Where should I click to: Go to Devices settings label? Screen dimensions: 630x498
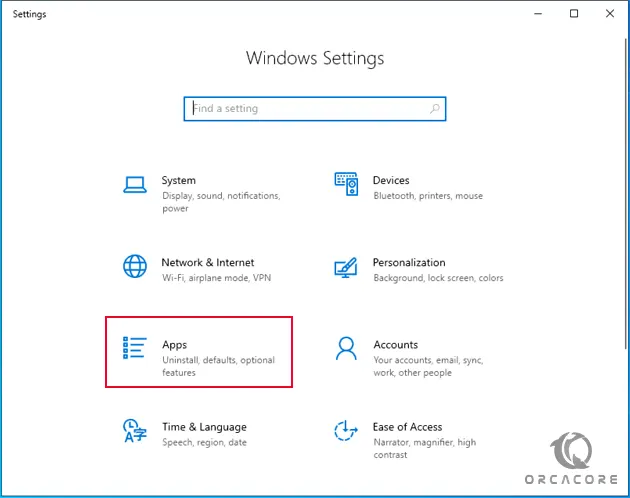[x=391, y=180]
